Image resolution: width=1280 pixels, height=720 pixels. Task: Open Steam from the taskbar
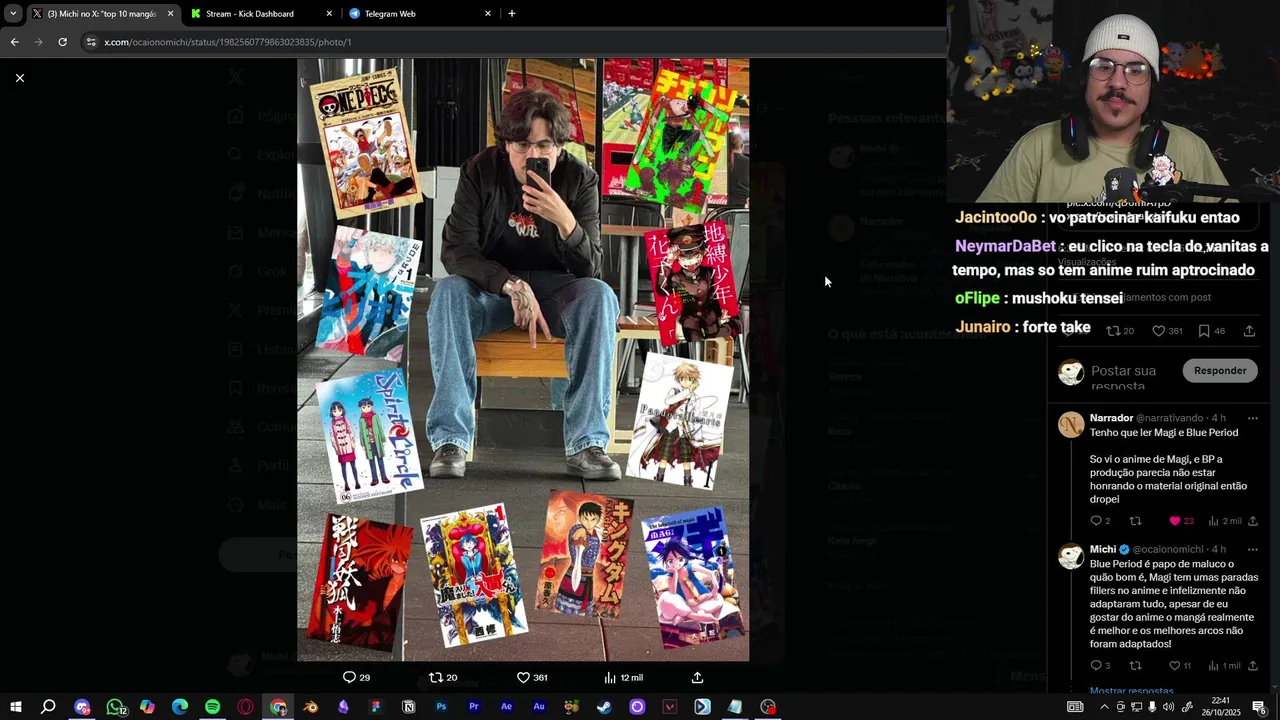click(x=604, y=707)
